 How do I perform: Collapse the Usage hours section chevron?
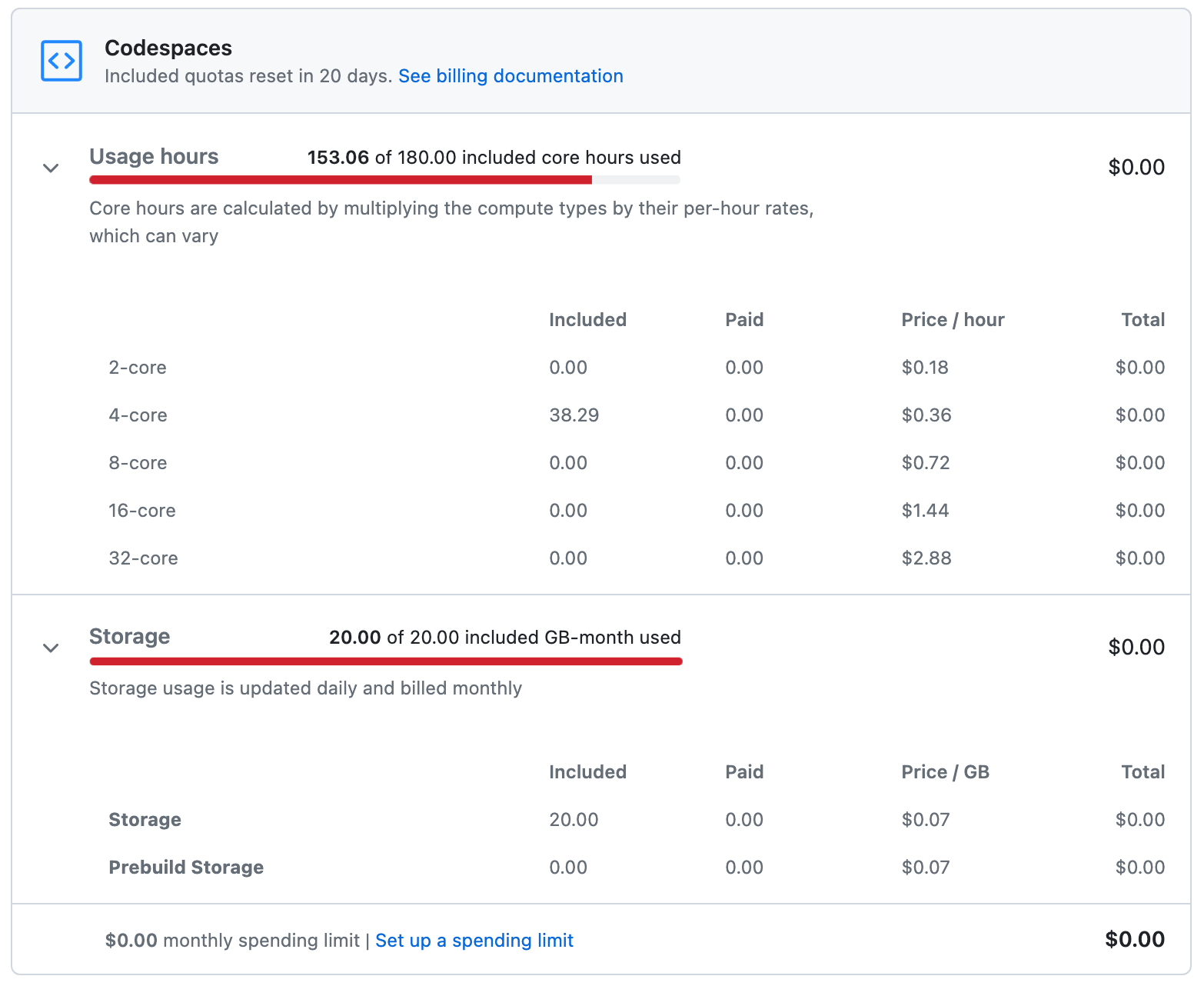[x=51, y=168]
